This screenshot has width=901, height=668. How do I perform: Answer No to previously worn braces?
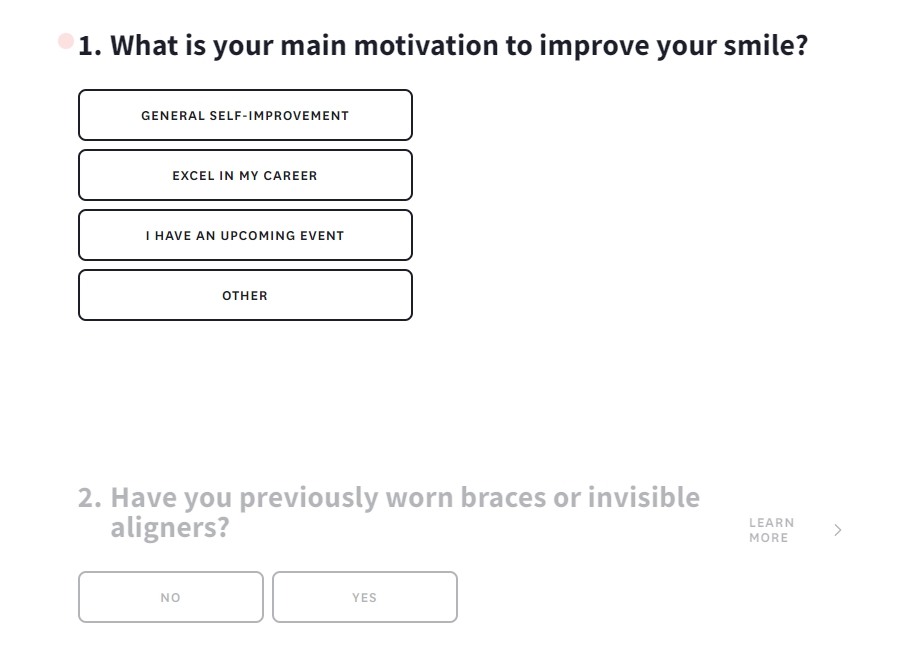pyautogui.click(x=171, y=597)
